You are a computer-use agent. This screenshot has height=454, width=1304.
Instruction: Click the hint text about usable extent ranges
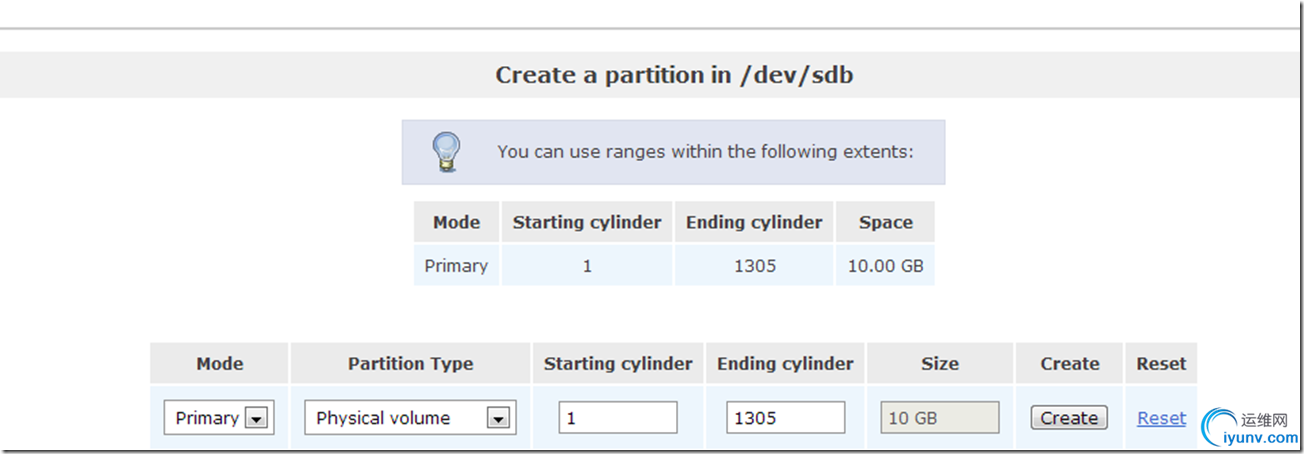705,152
